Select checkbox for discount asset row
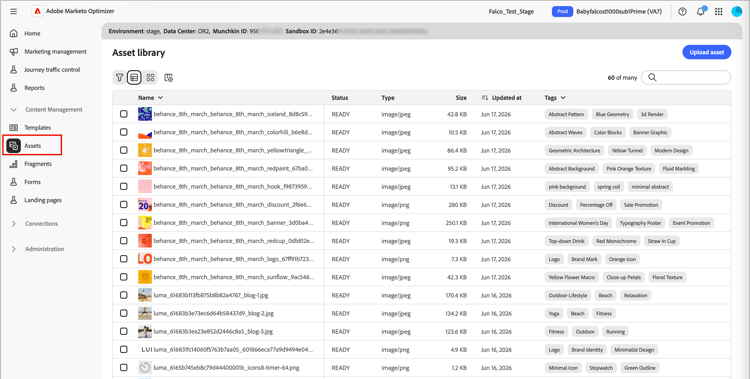Screen dimensions: 750x379 124,205
